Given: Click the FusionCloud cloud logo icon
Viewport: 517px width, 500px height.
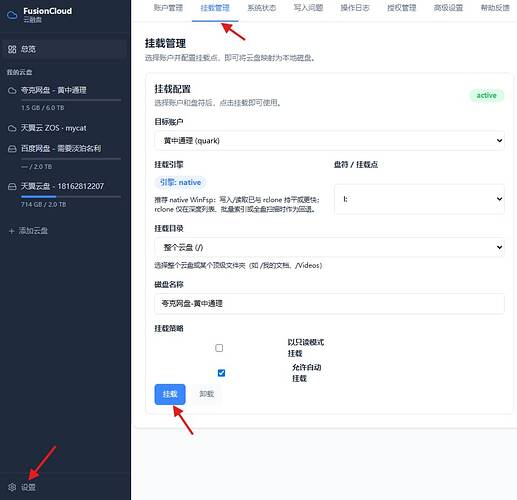Looking at the screenshot, I should click(12, 15).
